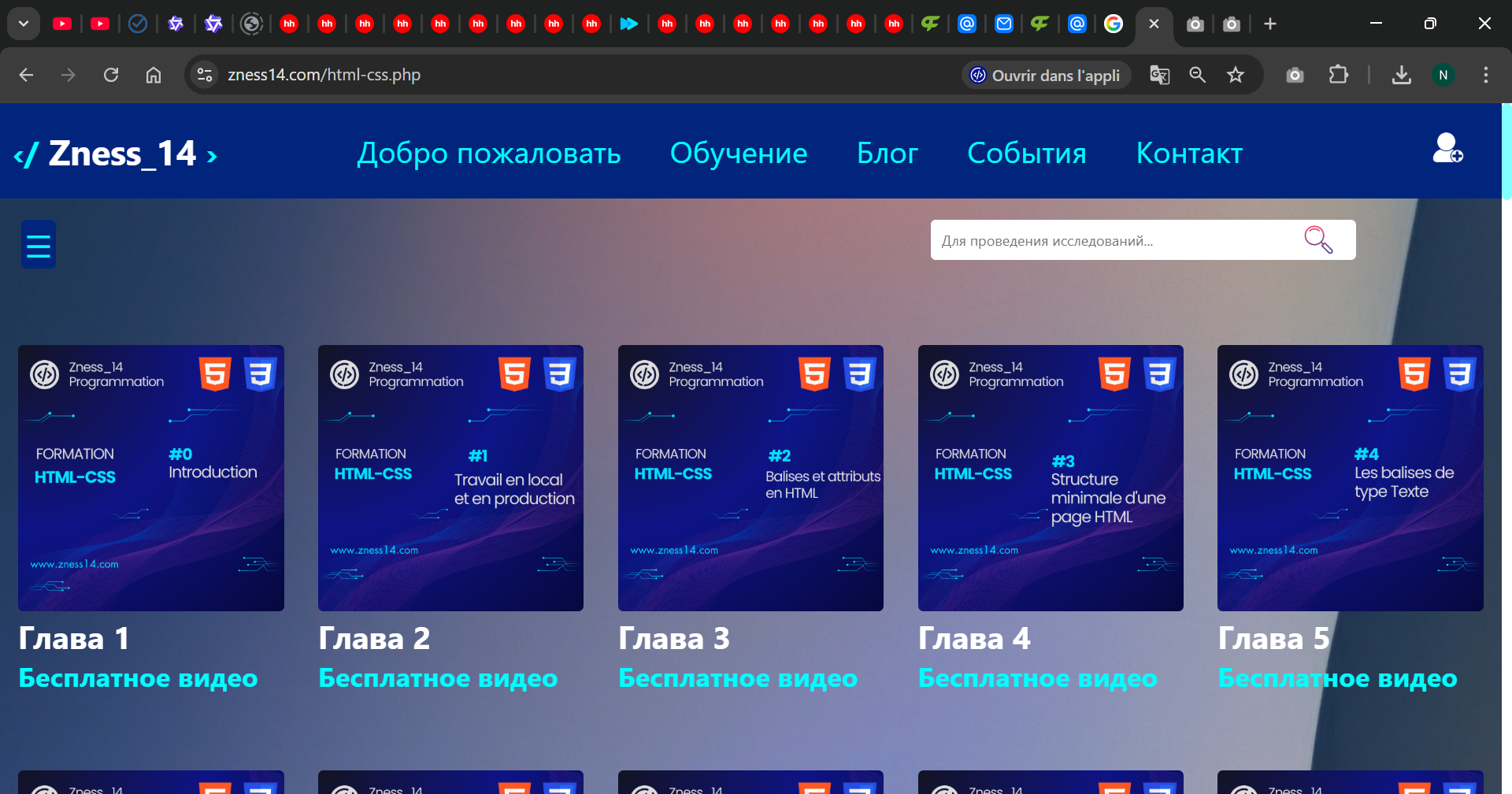Open Бесплатное видео under Глава 5
This screenshot has width=1512, height=794.
coord(1337,678)
